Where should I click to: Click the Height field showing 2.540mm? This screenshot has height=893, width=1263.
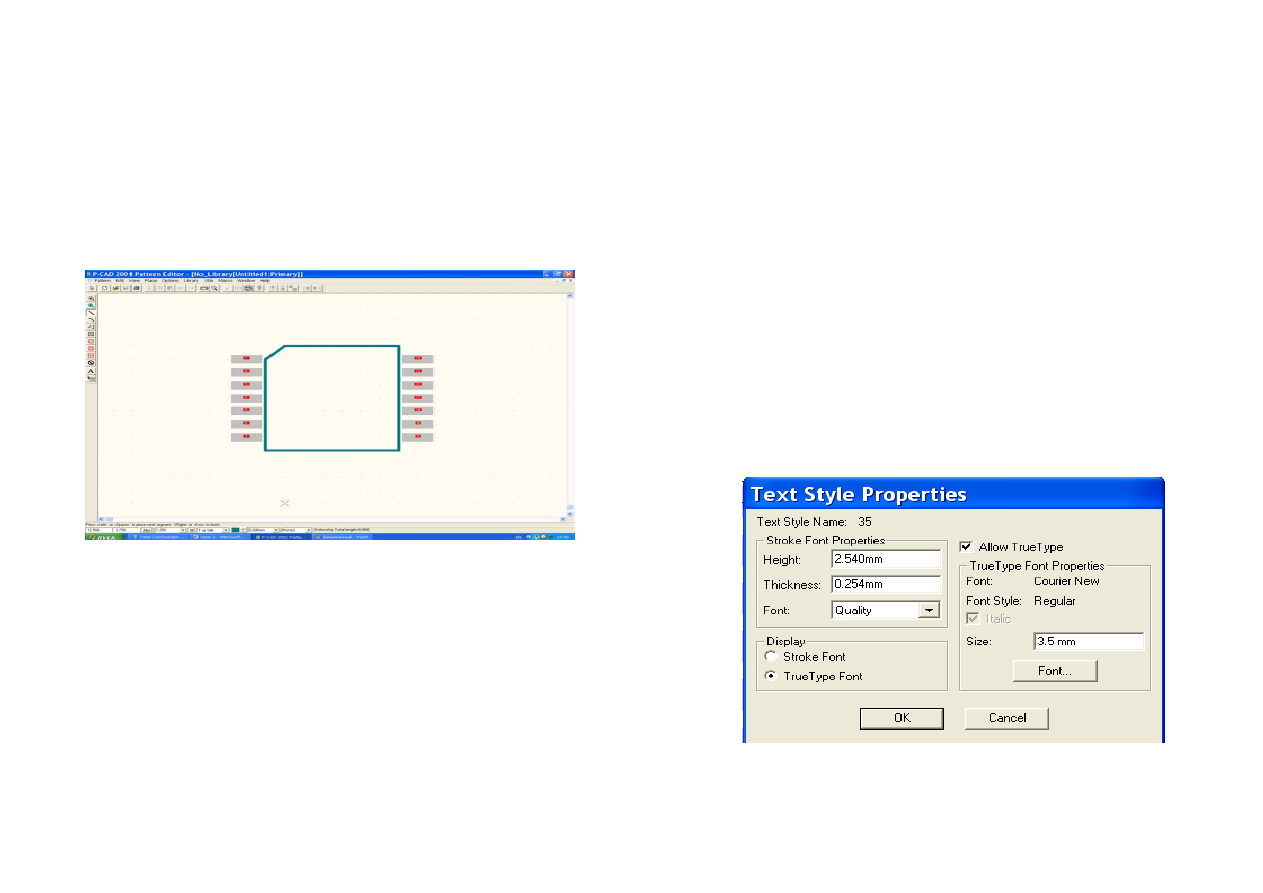coord(886,560)
